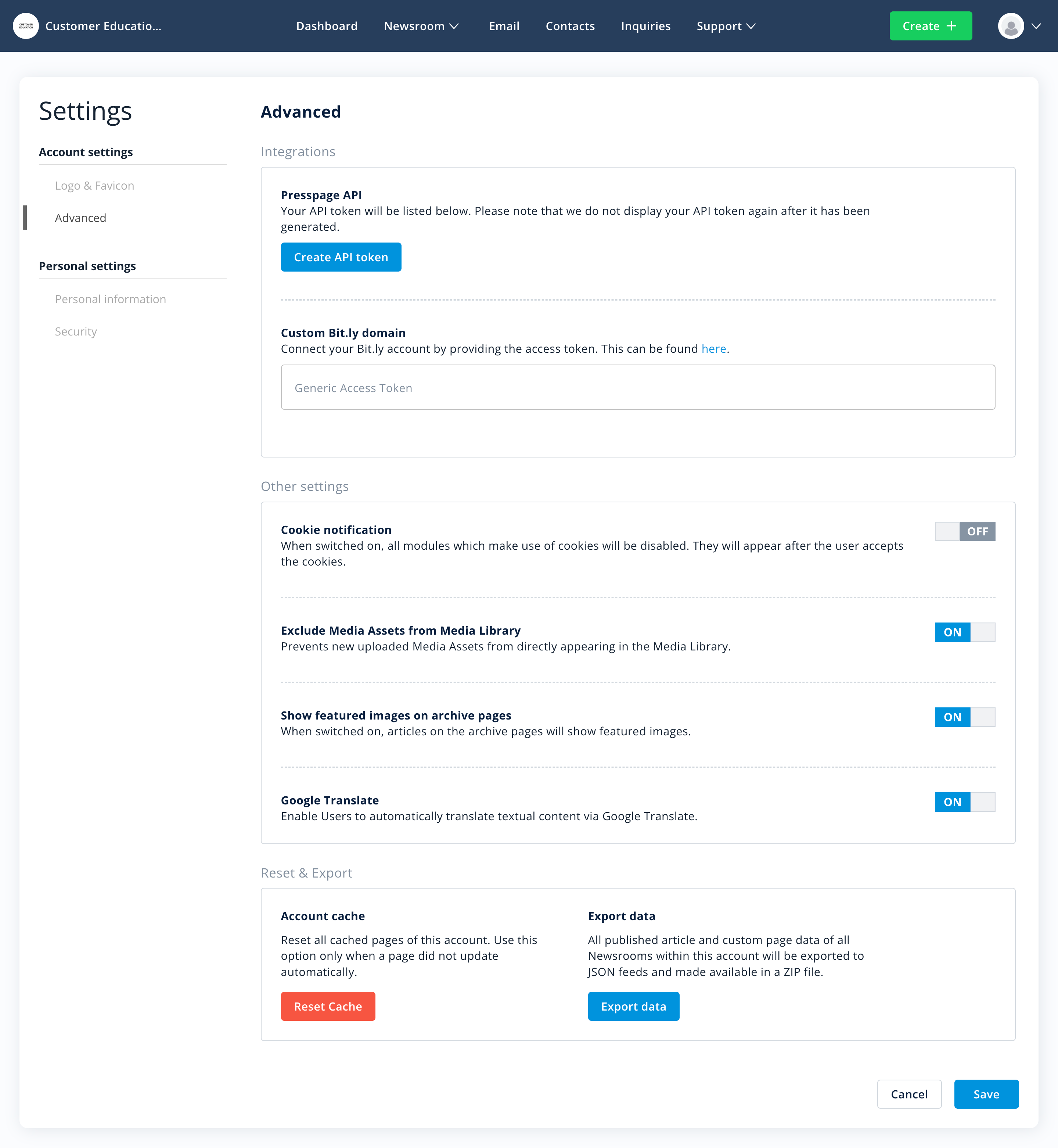
Task: Open the Contacts section
Action: click(x=570, y=26)
